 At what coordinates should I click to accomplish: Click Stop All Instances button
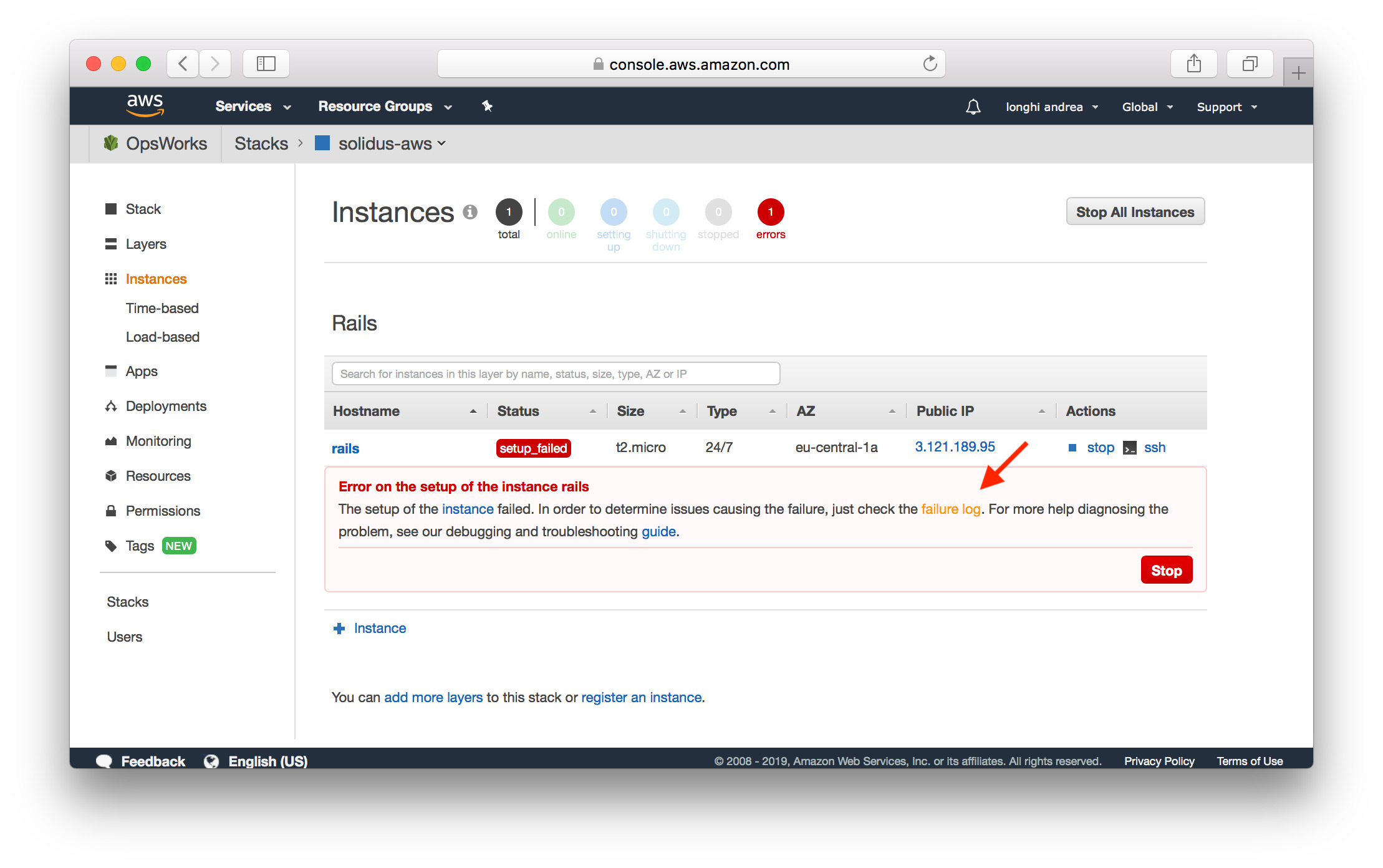pyautogui.click(x=1134, y=212)
